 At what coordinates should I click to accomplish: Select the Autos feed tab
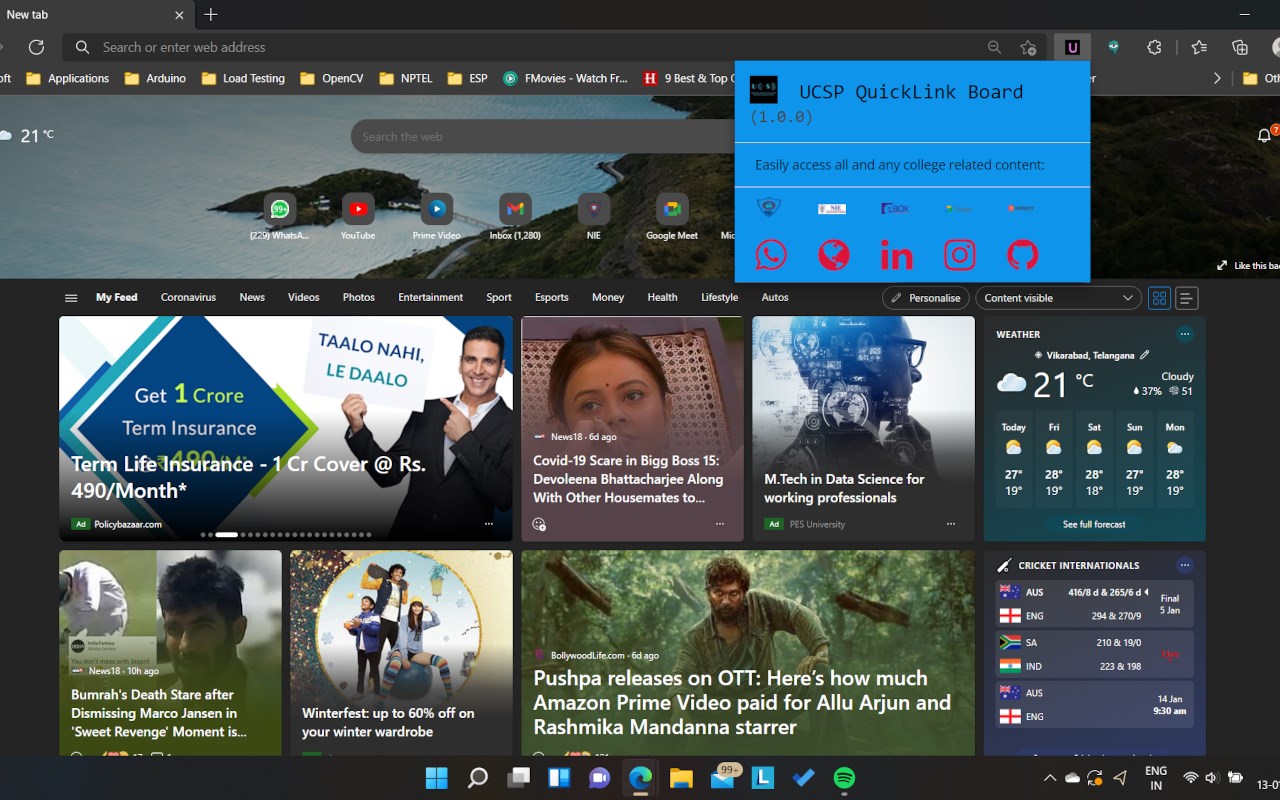click(775, 297)
